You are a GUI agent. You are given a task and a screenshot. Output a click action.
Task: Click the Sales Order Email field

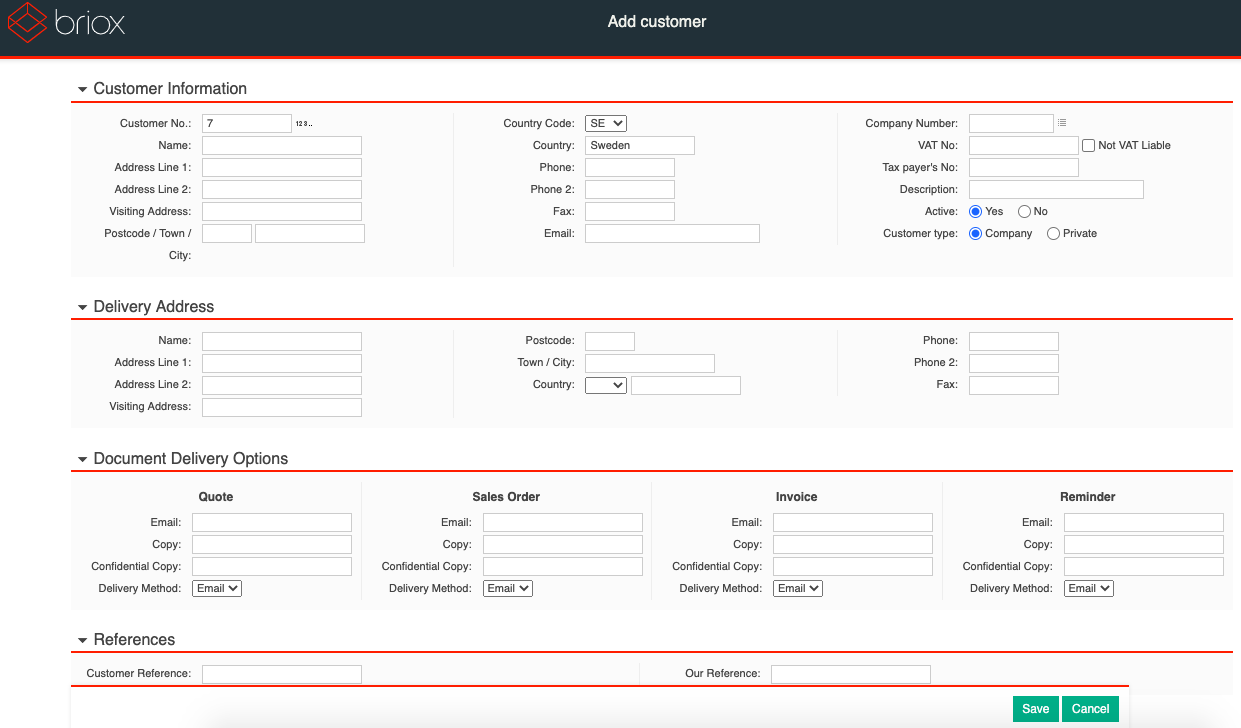tap(563, 522)
